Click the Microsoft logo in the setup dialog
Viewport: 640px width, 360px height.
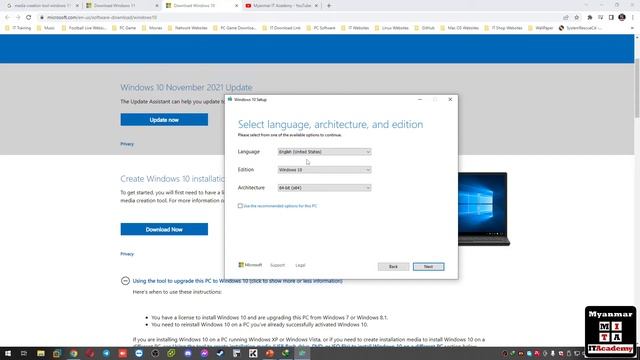(x=250, y=265)
